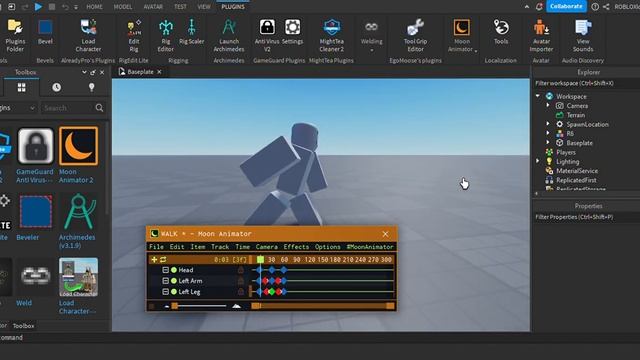Select GameGuard Anti Virus in Toolbox
The width and height of the screenshot is (640, 360).
[36, 146]
